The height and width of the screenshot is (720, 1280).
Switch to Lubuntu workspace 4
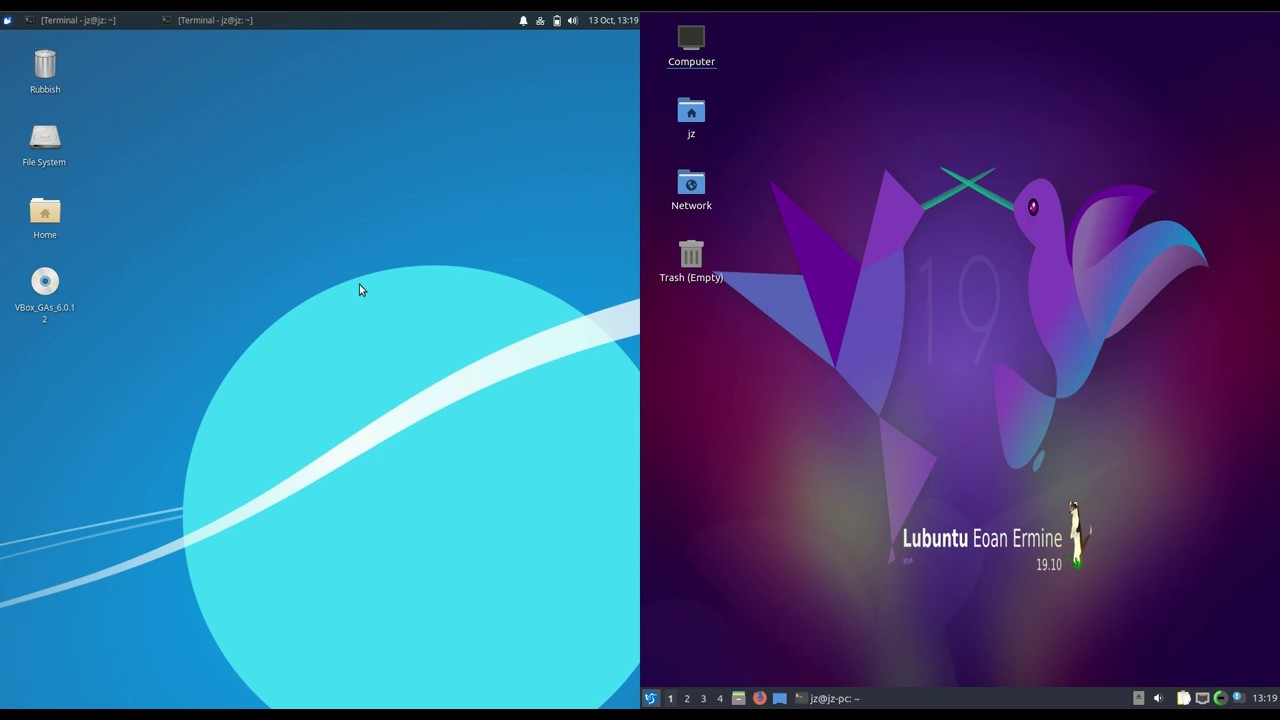coord(720,698)
